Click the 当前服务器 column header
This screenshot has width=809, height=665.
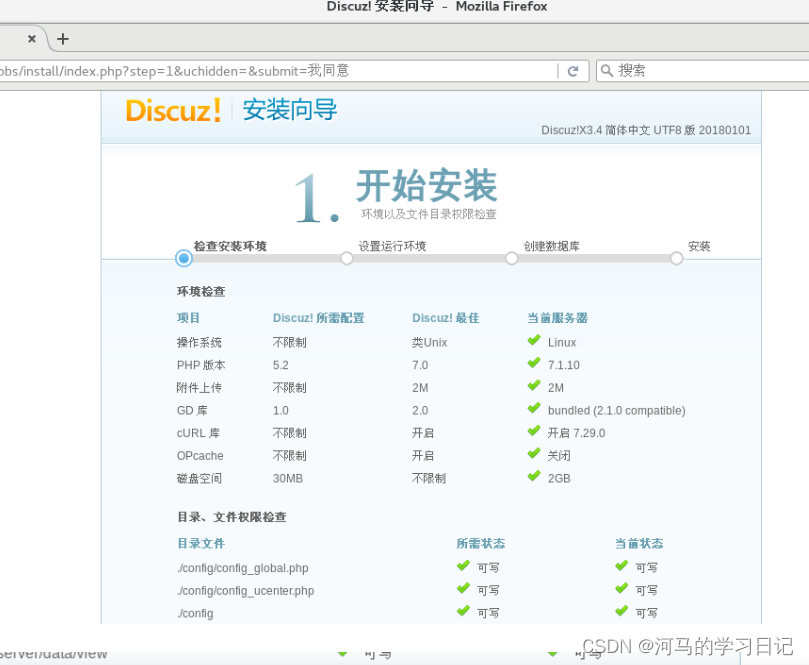click(x=557, y=318)
